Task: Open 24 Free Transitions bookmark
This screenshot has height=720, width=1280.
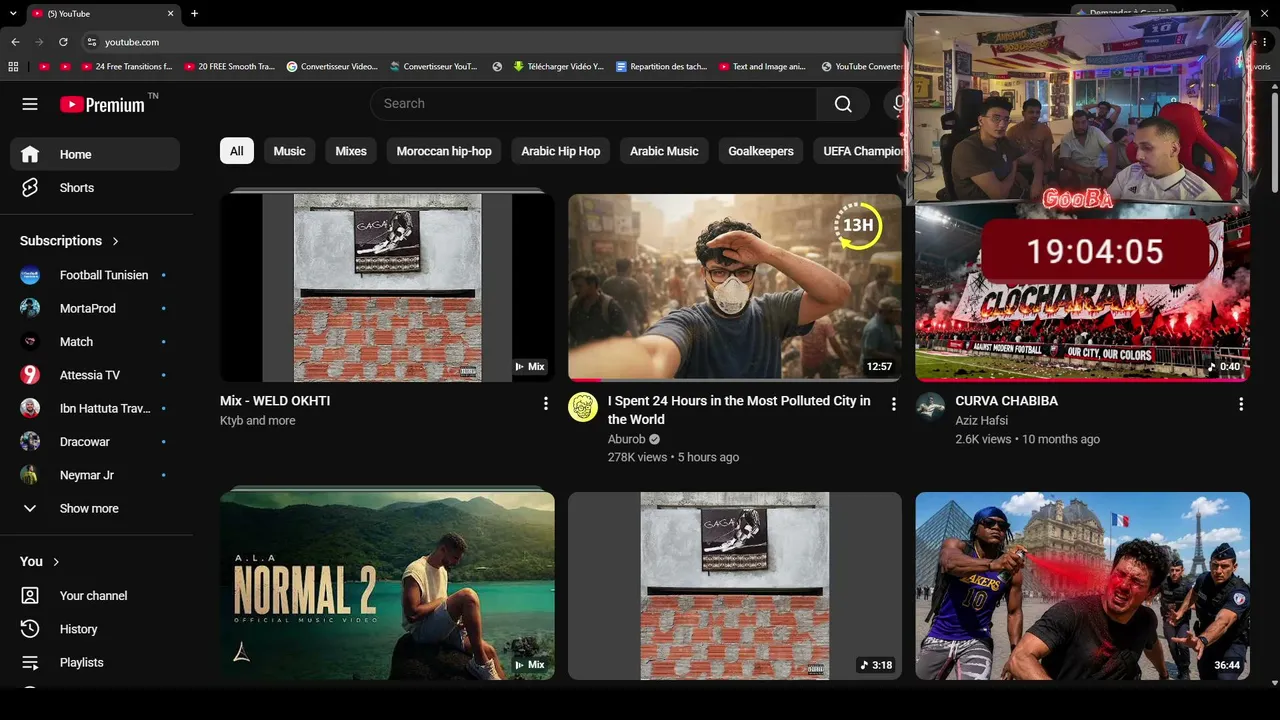Action: pyautogui.click(x=125, y=67)
